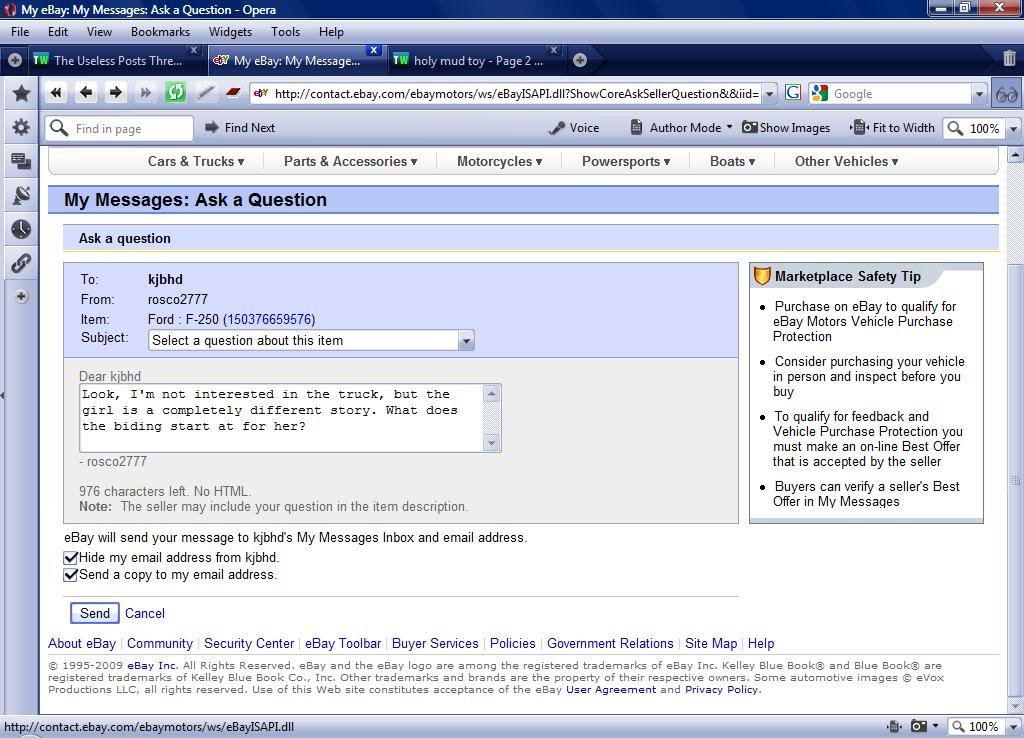Open the Links chain panel in sidebar
This screenshot has height=738, width=1024.
pyautogui.click(x=21, y=263)
